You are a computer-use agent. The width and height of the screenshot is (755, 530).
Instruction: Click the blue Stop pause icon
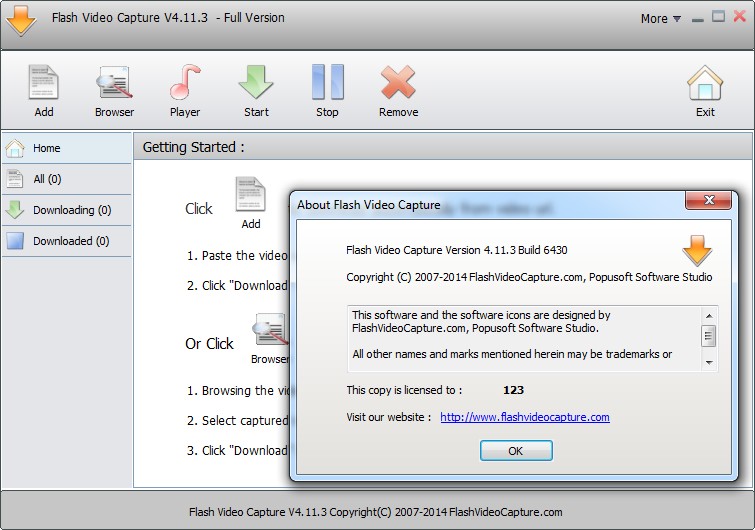pyautogui.click(x=327, y=82)
